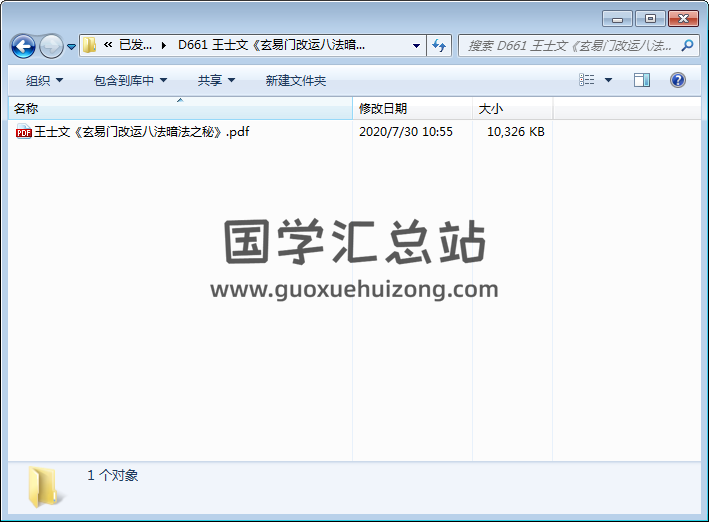Click the search magnifier icon
Viewport: 709px width, 522px height.
click(x=688, y=45)
